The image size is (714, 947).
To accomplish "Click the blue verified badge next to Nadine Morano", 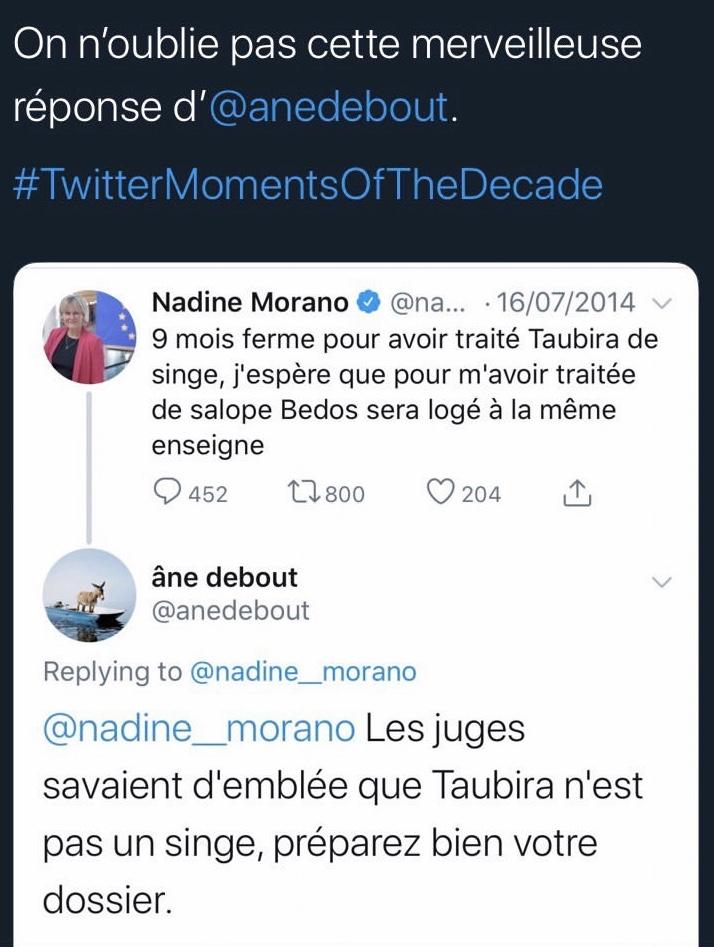I will point(368,302).
